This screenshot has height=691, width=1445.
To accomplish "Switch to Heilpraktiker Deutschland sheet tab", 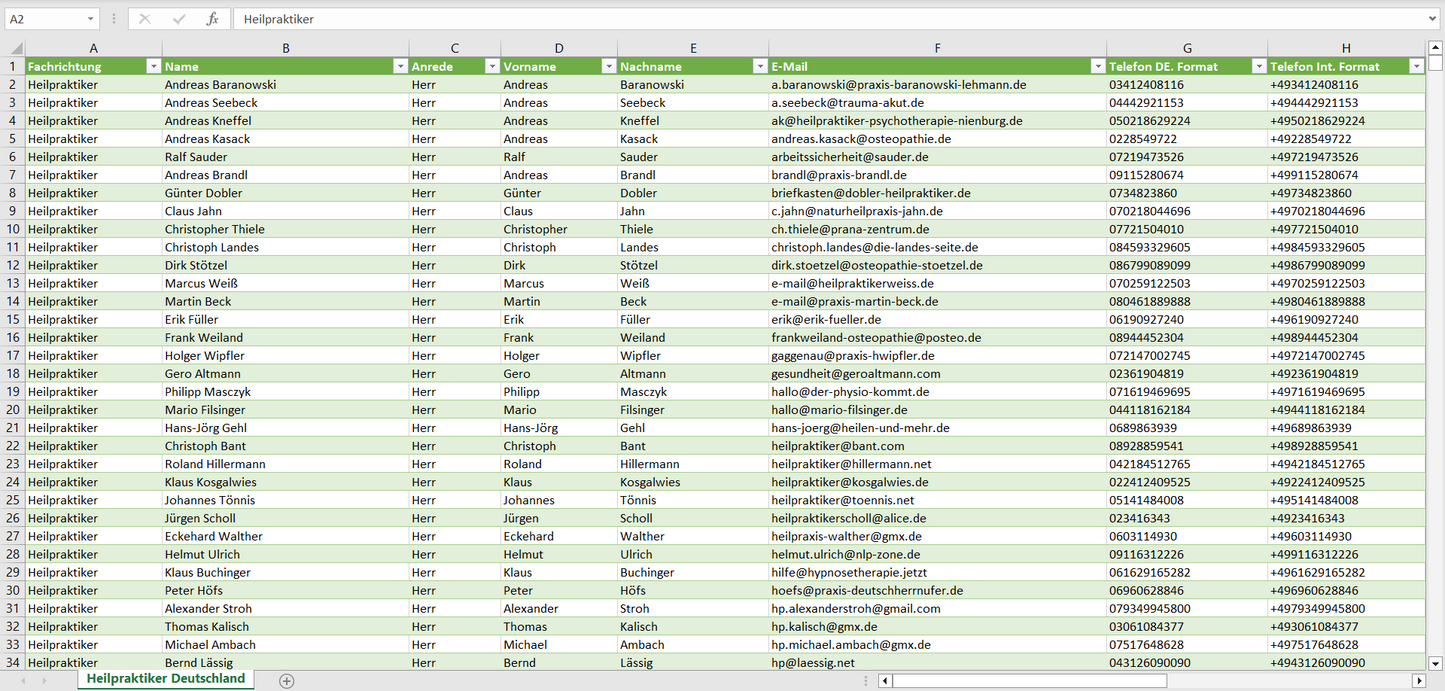I will (166, 679).
